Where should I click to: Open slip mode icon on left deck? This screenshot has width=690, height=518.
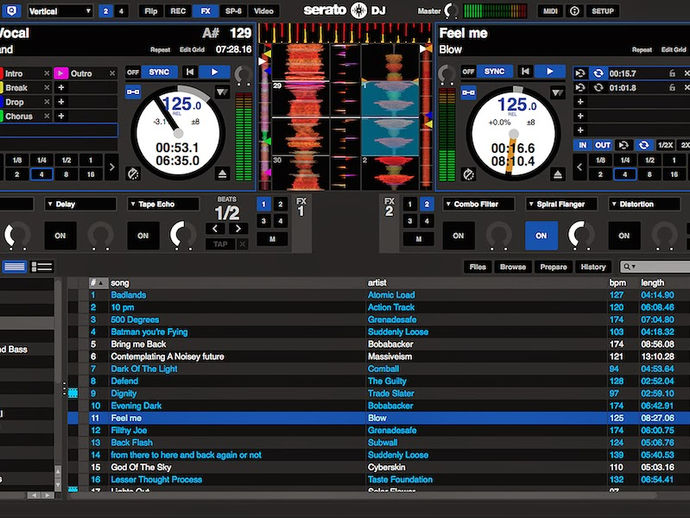pos(133,174)
